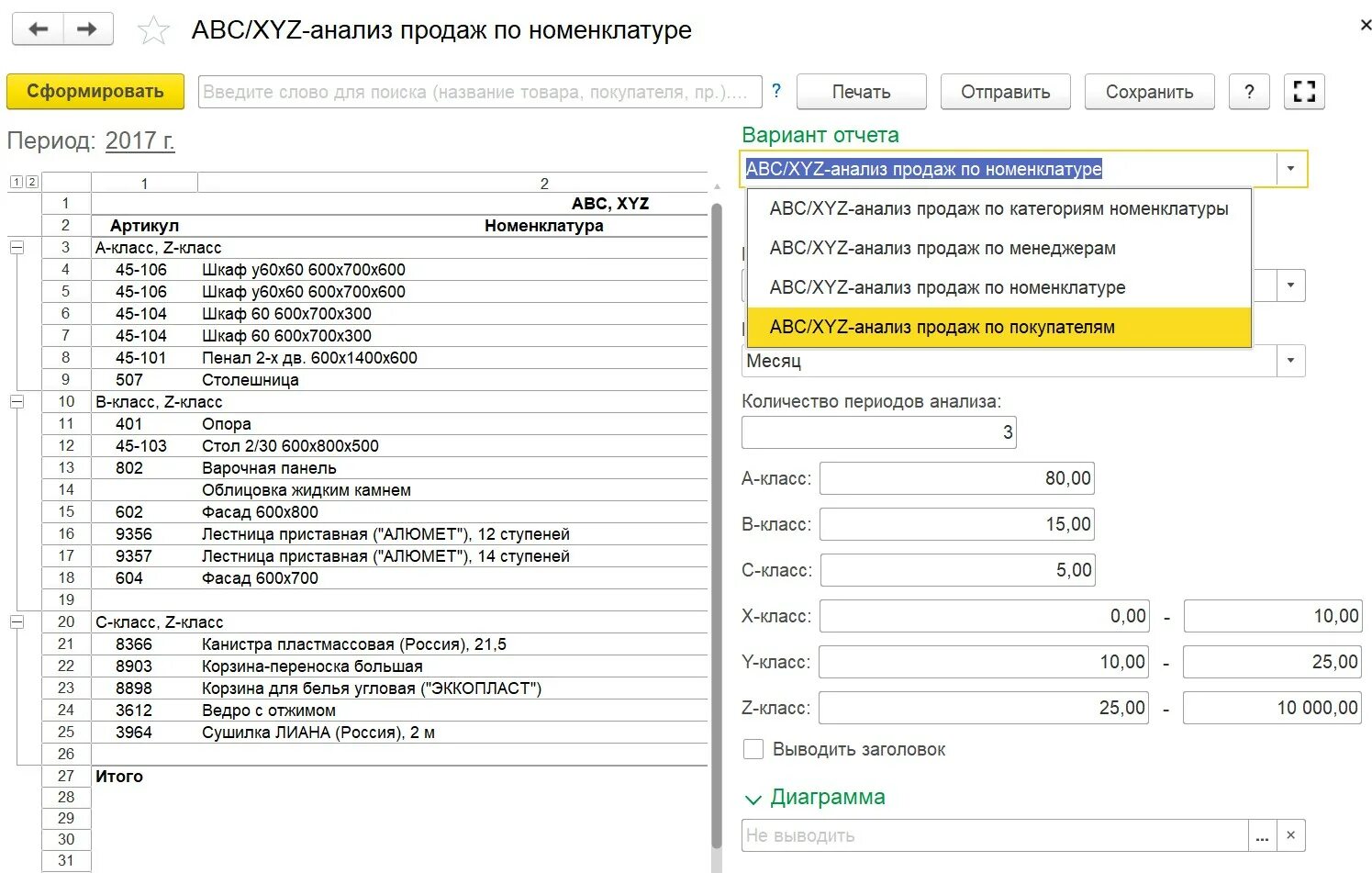Select the Артикул column header

click(144, 226)
